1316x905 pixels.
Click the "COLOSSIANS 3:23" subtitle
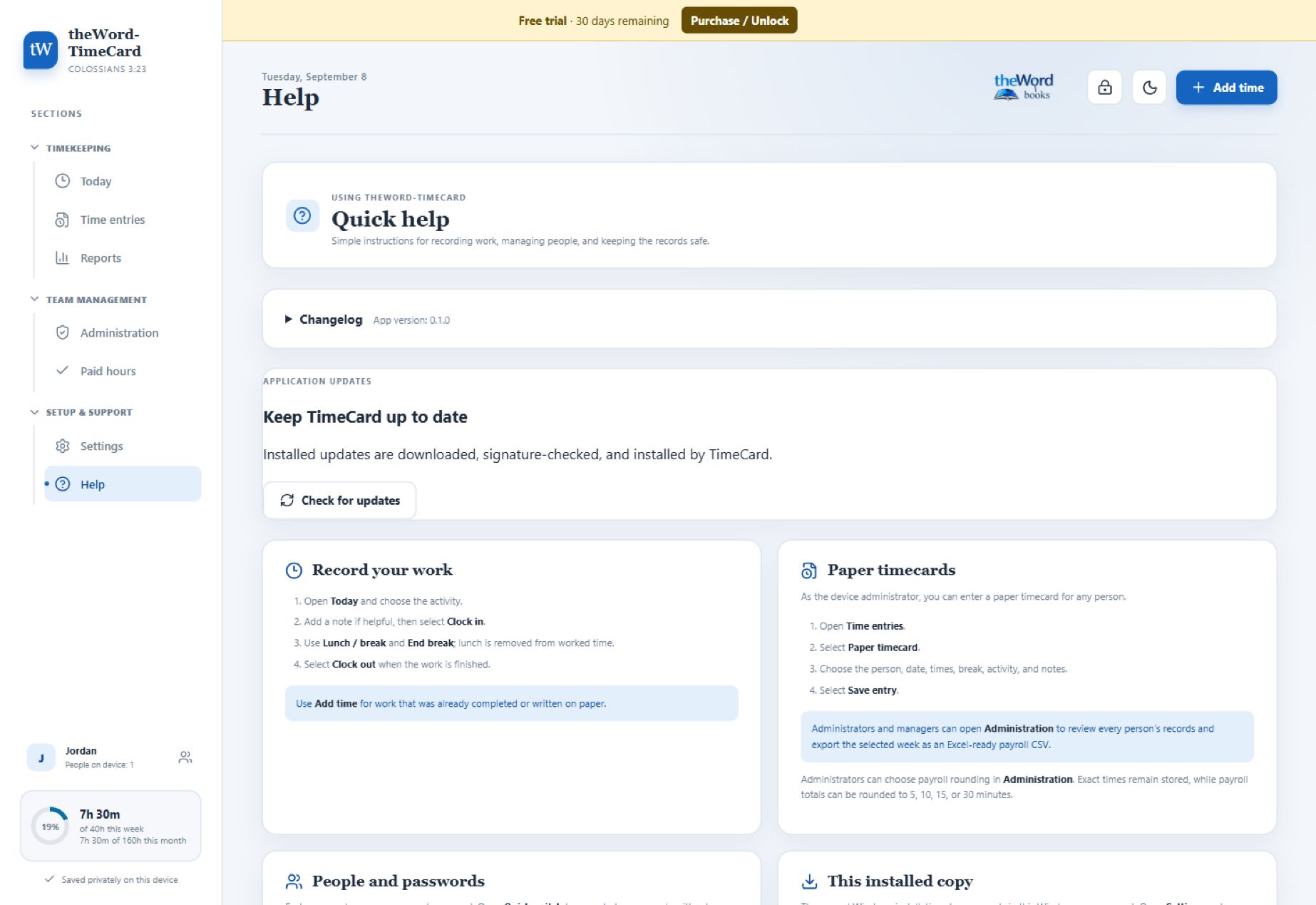(107, 69)
